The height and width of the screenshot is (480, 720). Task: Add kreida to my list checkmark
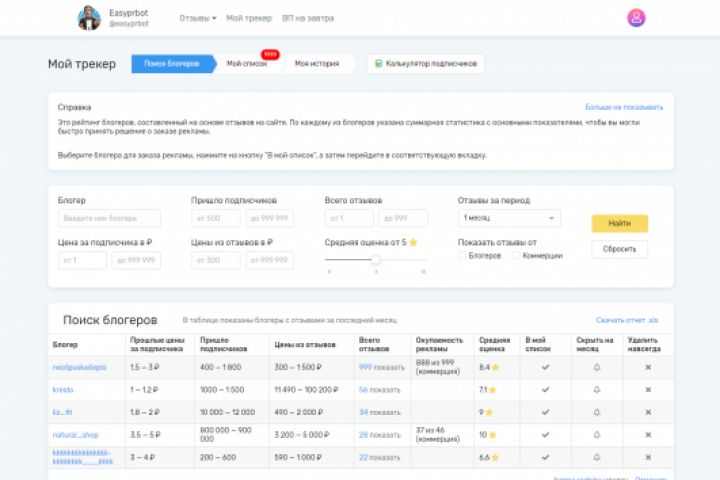(545, 390)
